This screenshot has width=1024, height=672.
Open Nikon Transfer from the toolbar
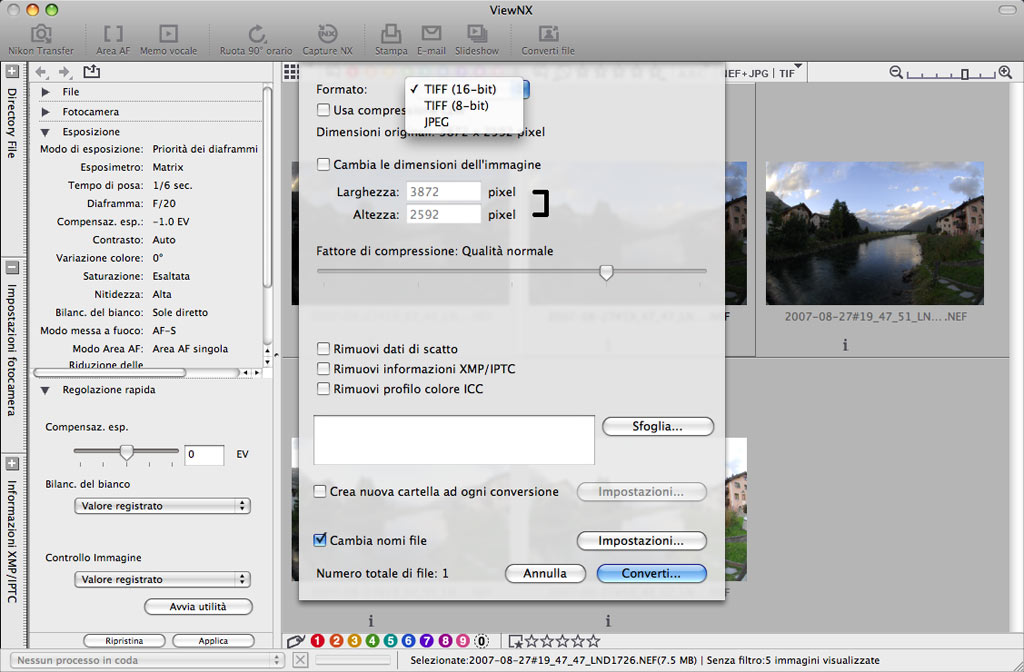(40, 40)
